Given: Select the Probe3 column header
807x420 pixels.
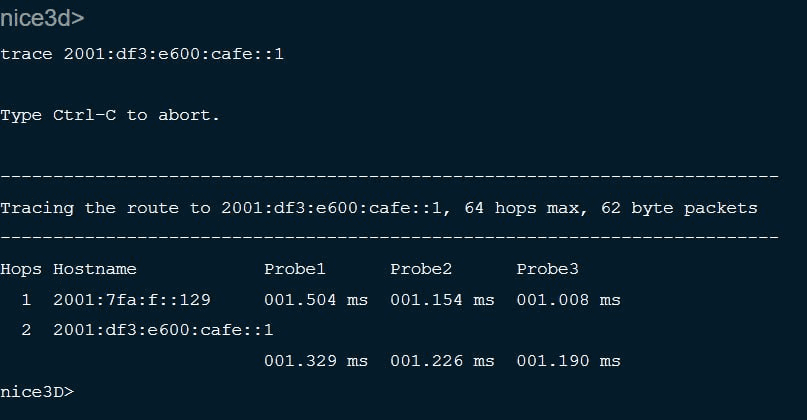Looking at the screenshot, I should click(547, 269).
